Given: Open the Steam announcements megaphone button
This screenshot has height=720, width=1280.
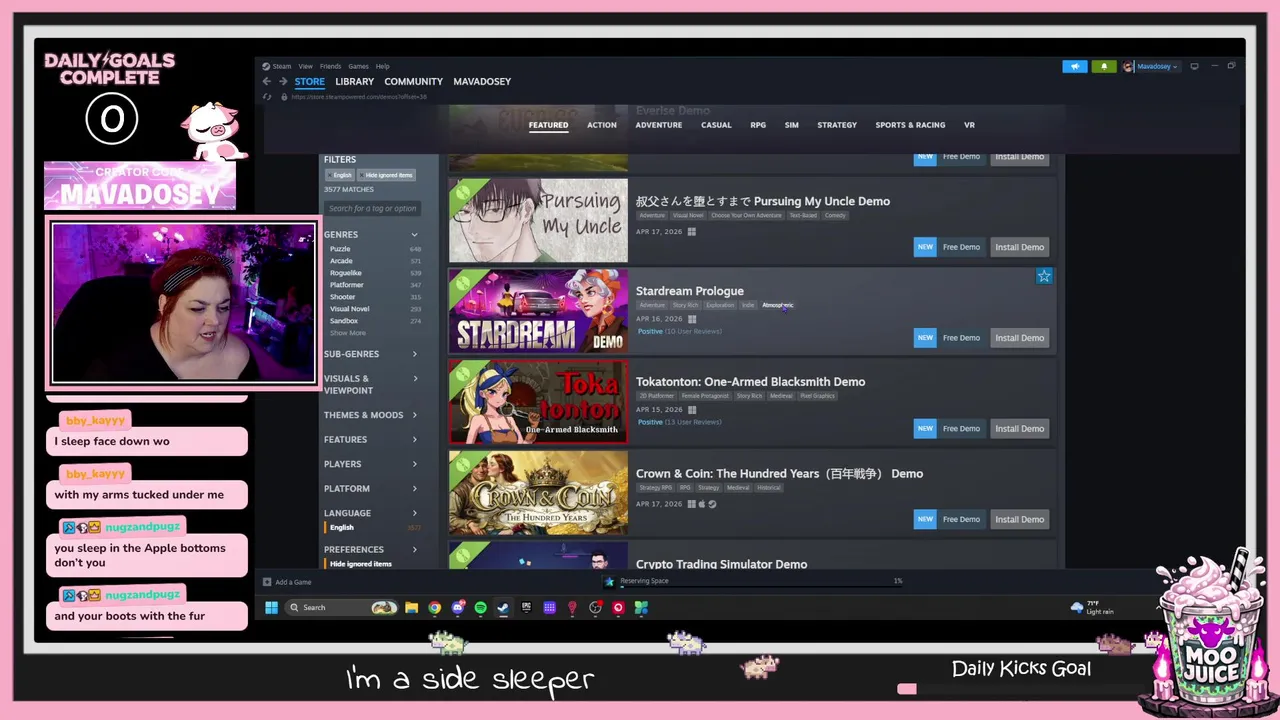Looking at the screenshot, I should click(x=1074, y=66).
